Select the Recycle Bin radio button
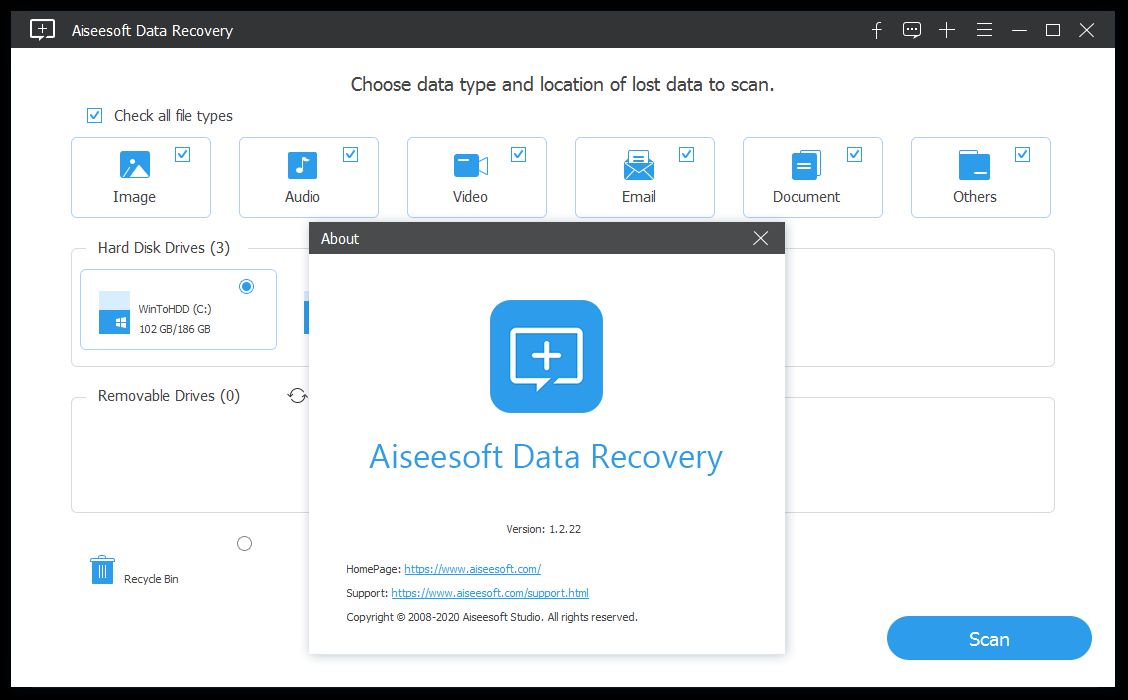Screen dimensions: 1128x700 click(245, 543)
